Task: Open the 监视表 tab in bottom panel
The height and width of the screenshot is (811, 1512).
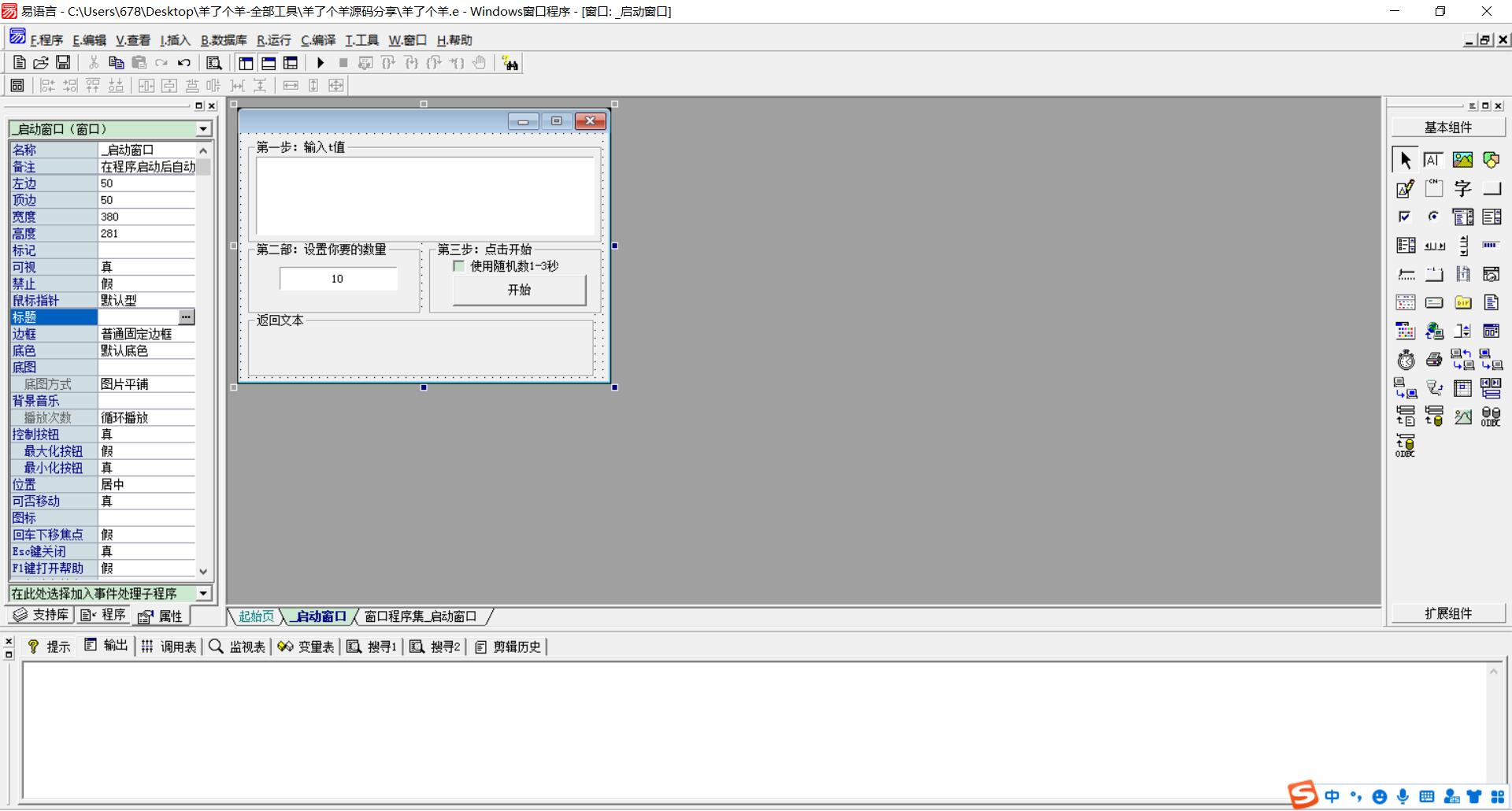Action: point(237,646)
